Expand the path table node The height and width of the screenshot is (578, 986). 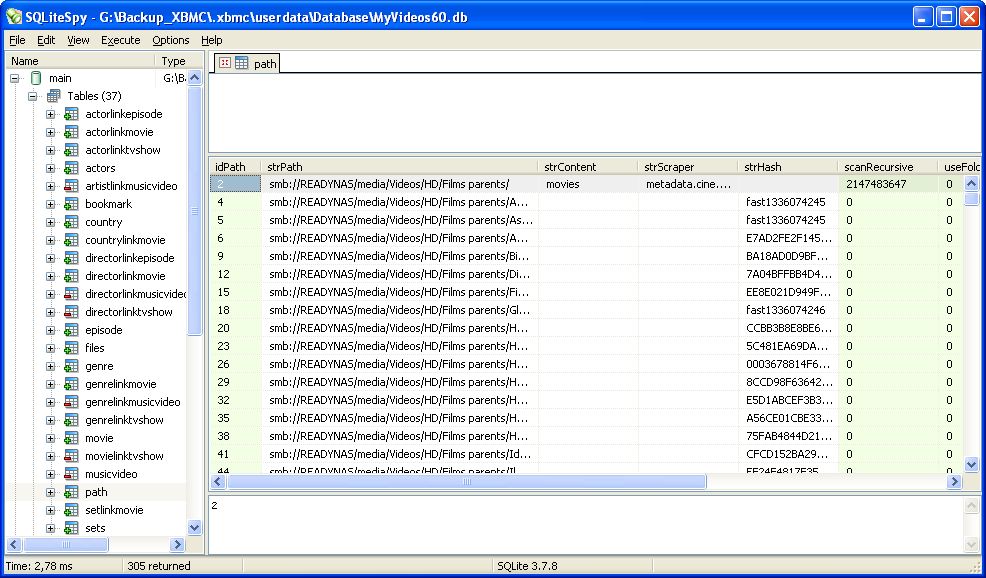point(51,493)
